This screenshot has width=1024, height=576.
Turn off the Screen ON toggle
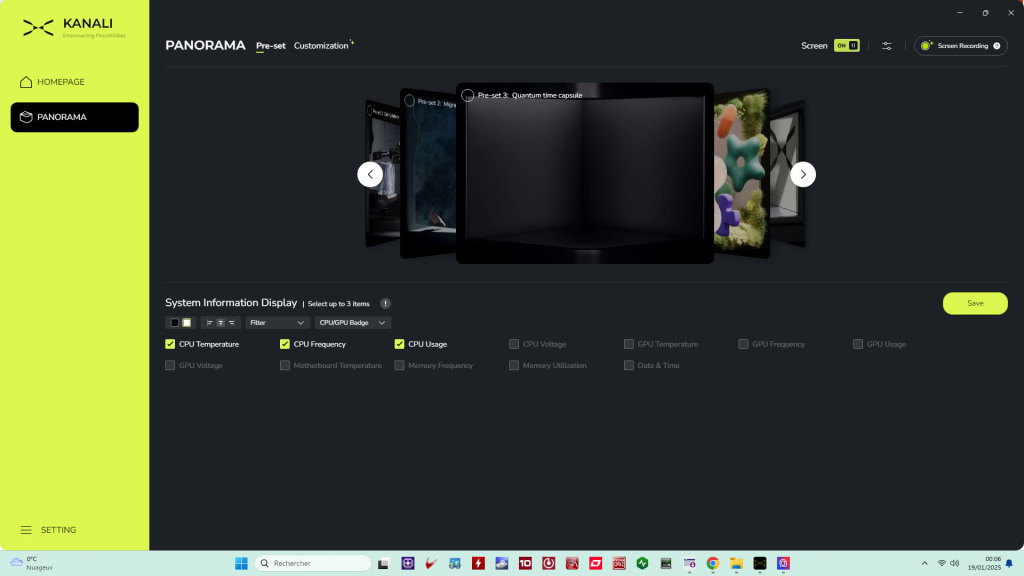pyautogui.click(x=846, y=46)
